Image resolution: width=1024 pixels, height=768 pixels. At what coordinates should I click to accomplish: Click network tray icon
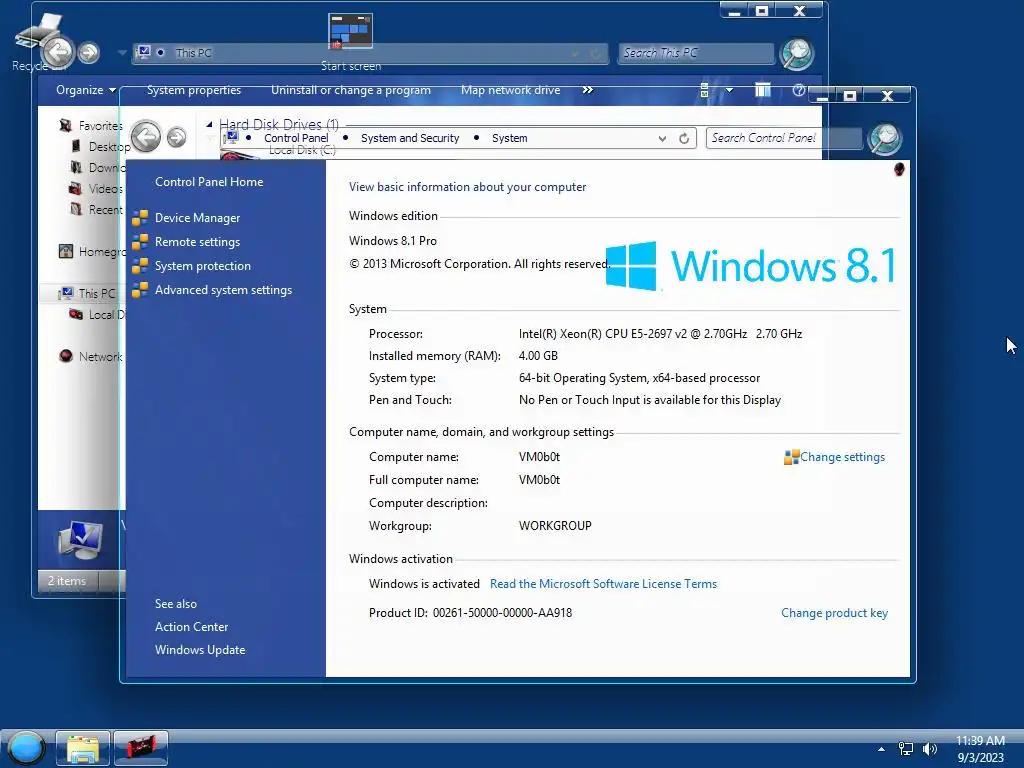[x=906, y=749]
